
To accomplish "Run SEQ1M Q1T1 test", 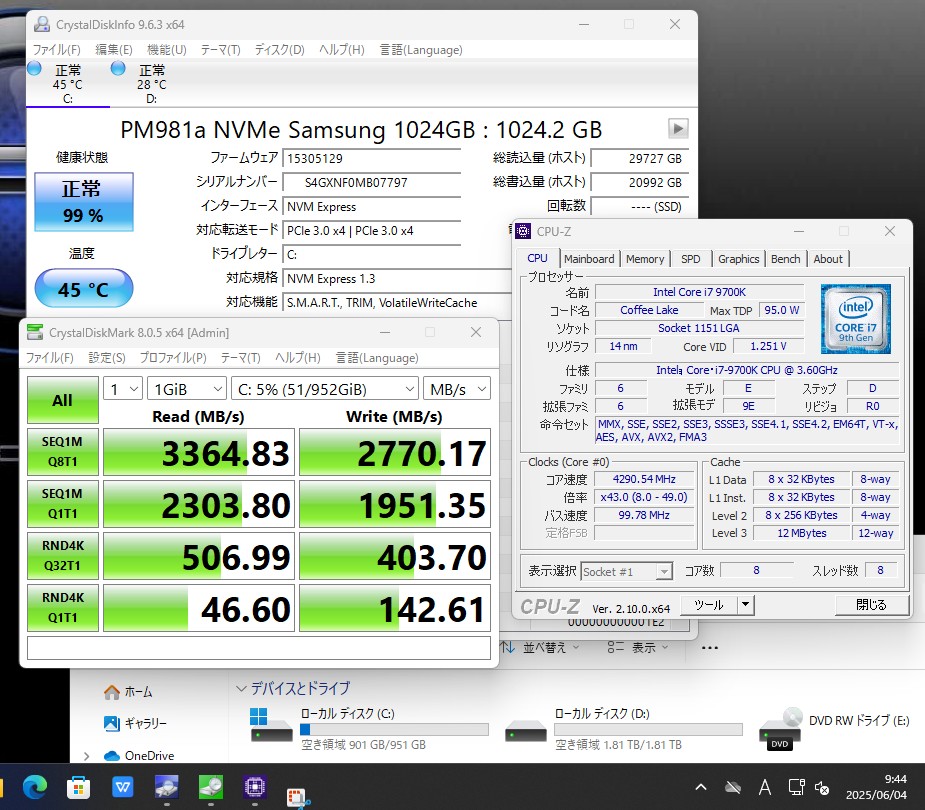I will point(63,504).
